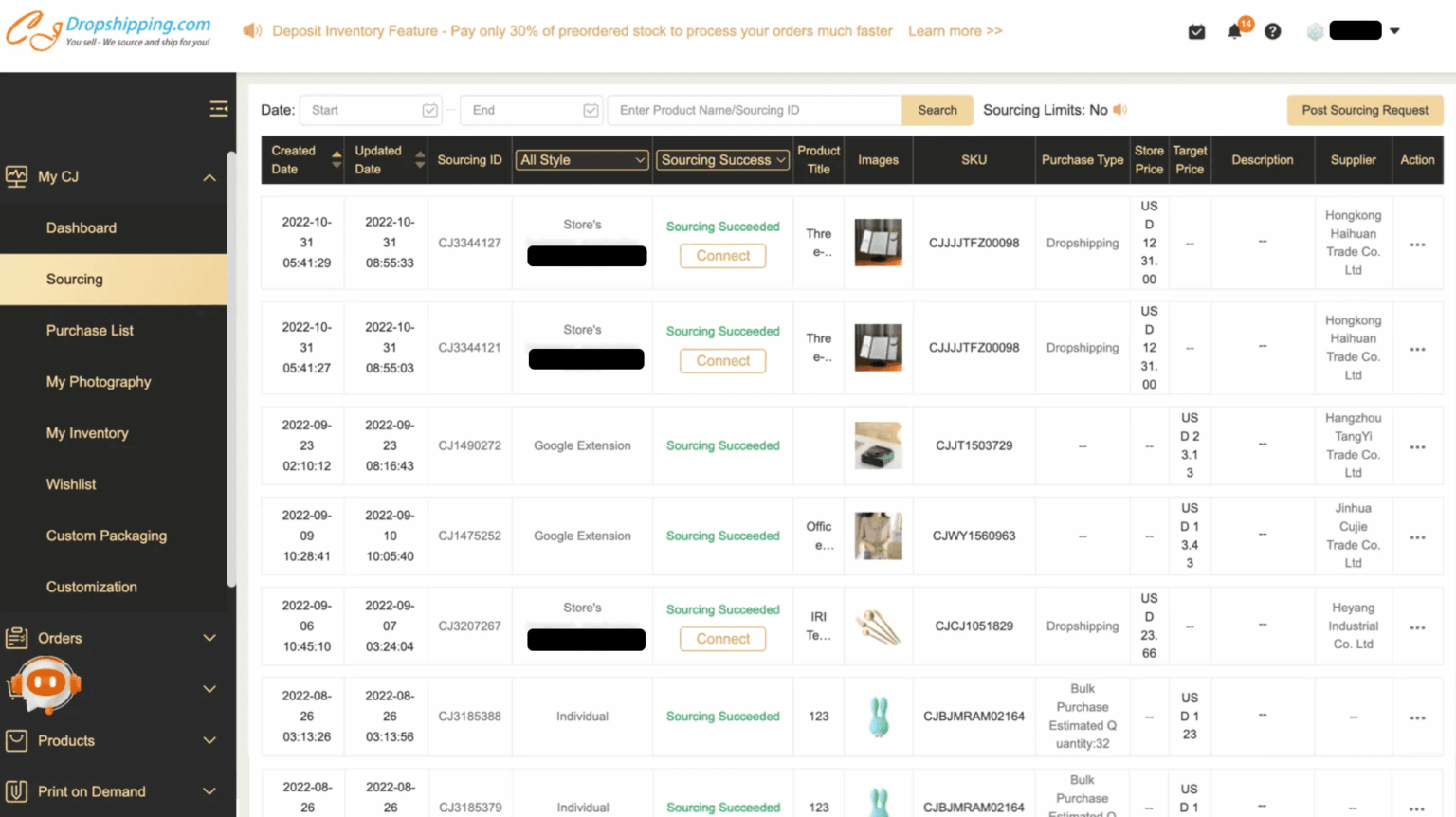This screenshot has width=1456, height=817.
Task: Follow the Learn more link
Action: click(955, 30)
